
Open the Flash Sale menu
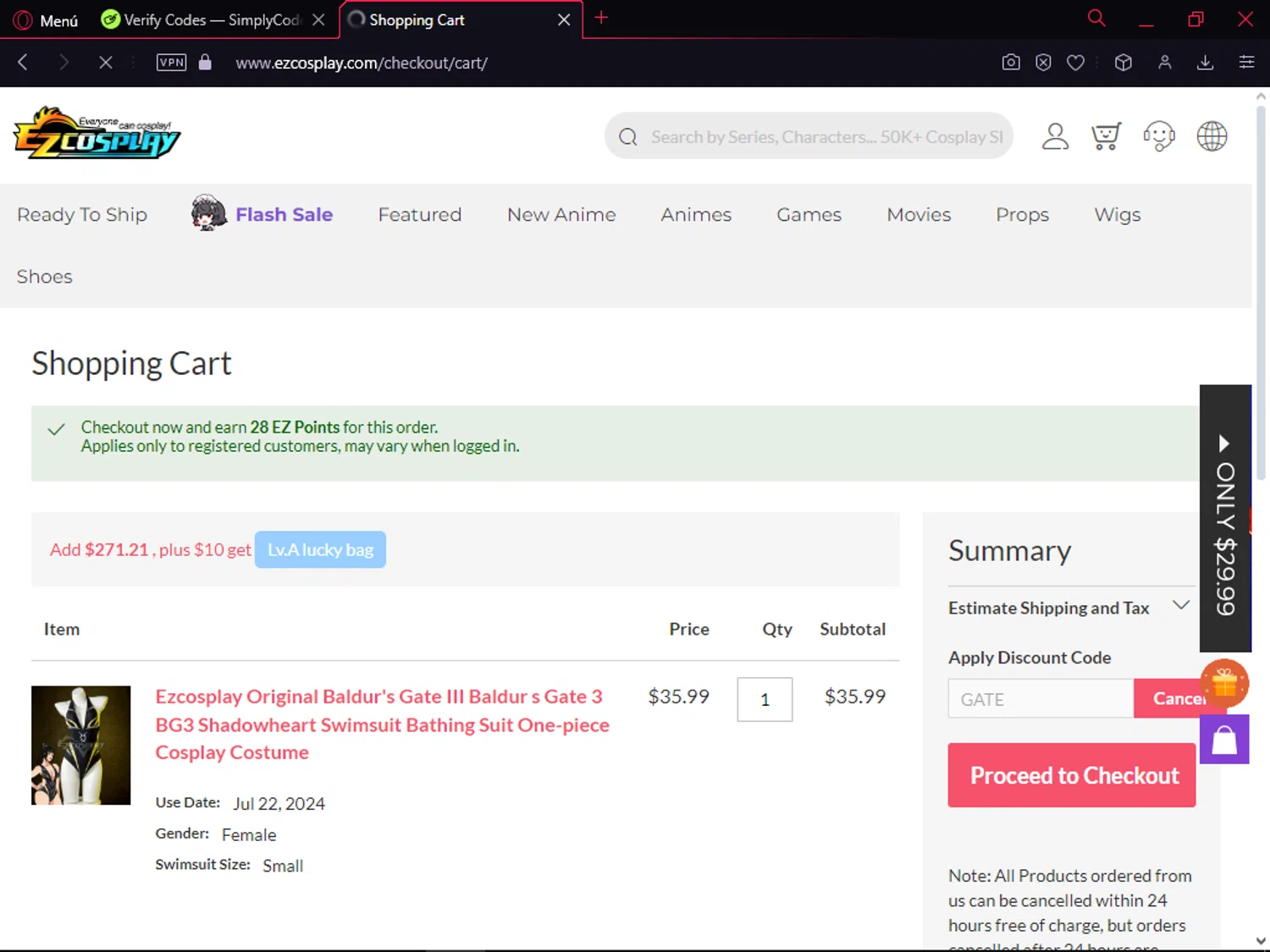(262, 214)
